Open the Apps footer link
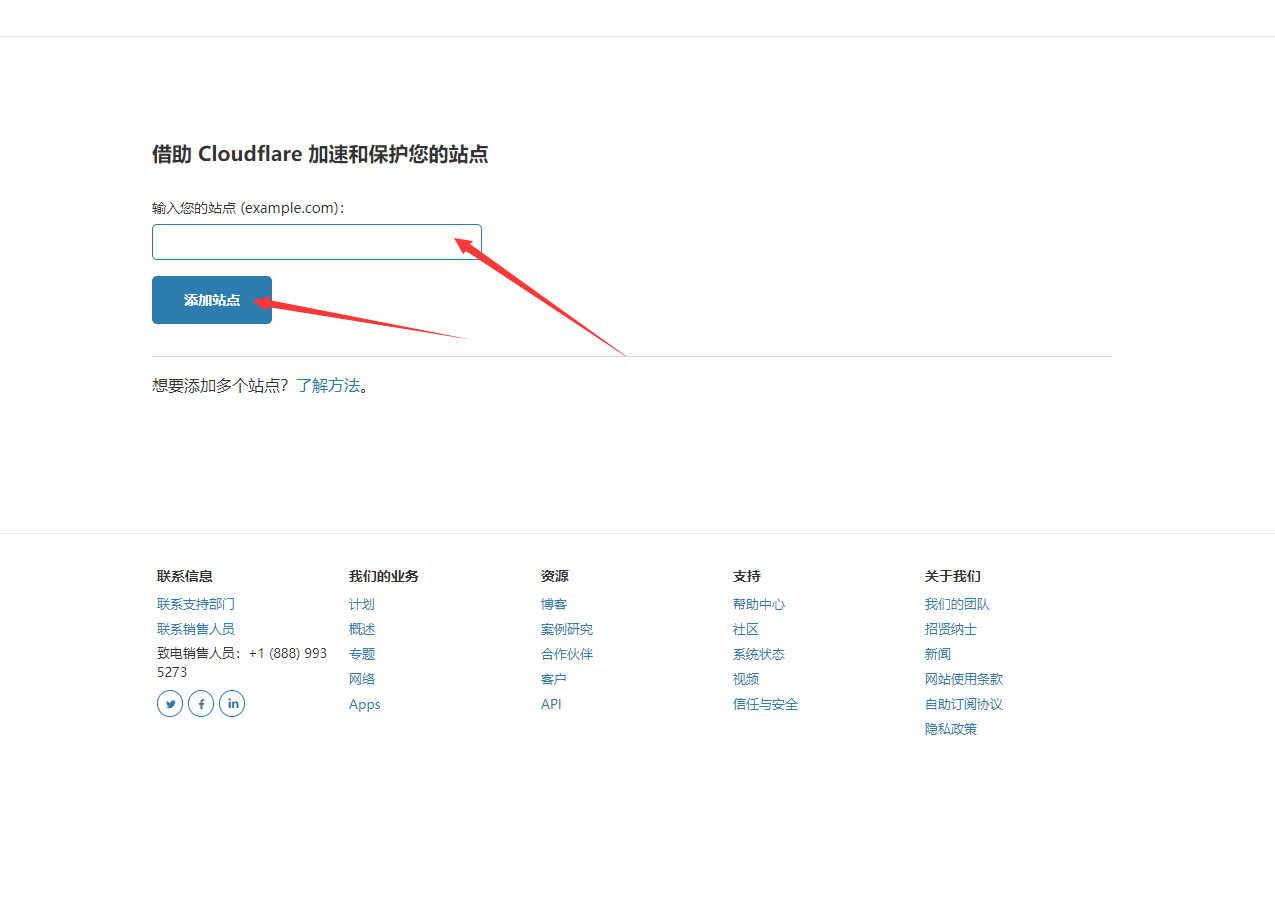This screenshot has height=924, width=1275. (365, 704)
